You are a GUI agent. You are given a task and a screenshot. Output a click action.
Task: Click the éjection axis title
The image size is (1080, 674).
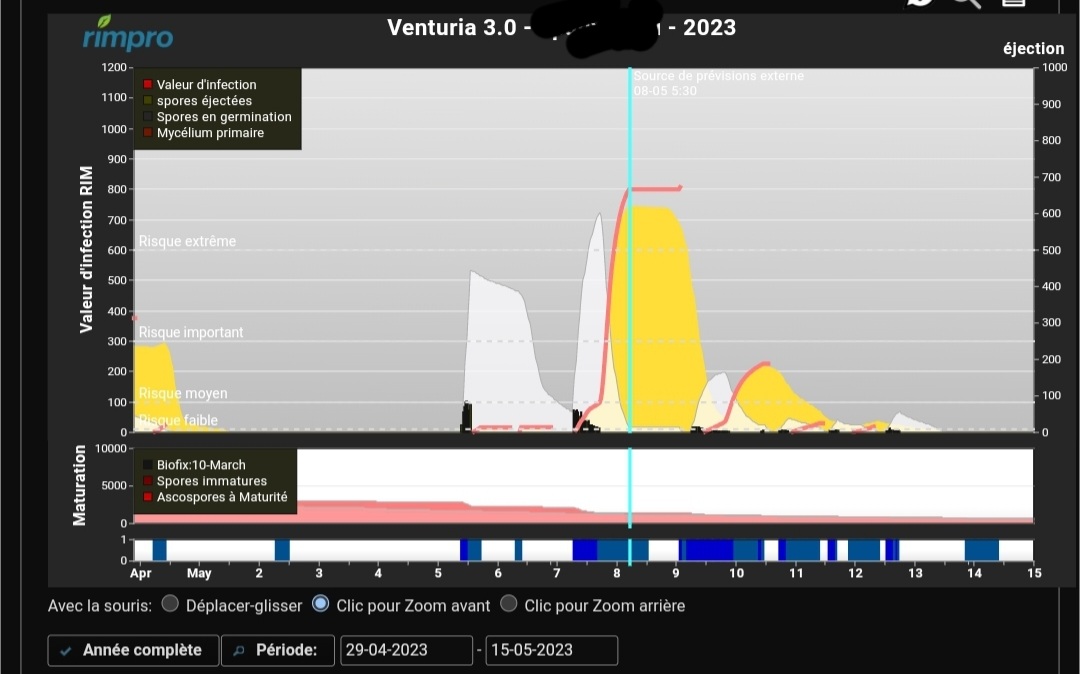pos(1033,49)
